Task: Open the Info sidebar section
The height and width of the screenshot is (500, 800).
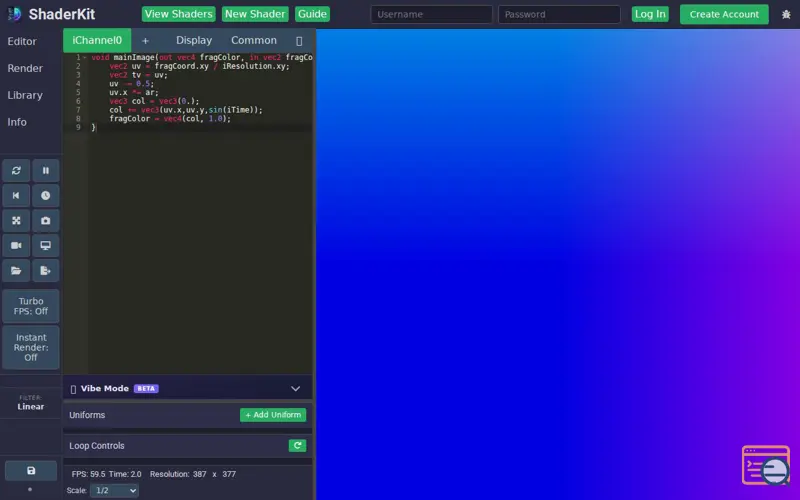Action: point(17,122)
